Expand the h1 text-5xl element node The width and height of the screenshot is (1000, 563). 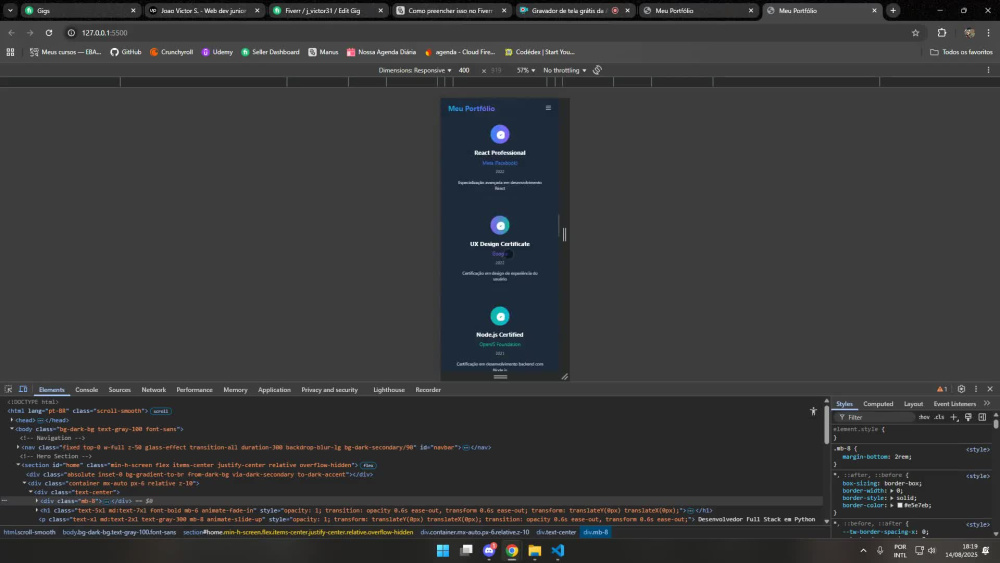[x=37, y=510]
